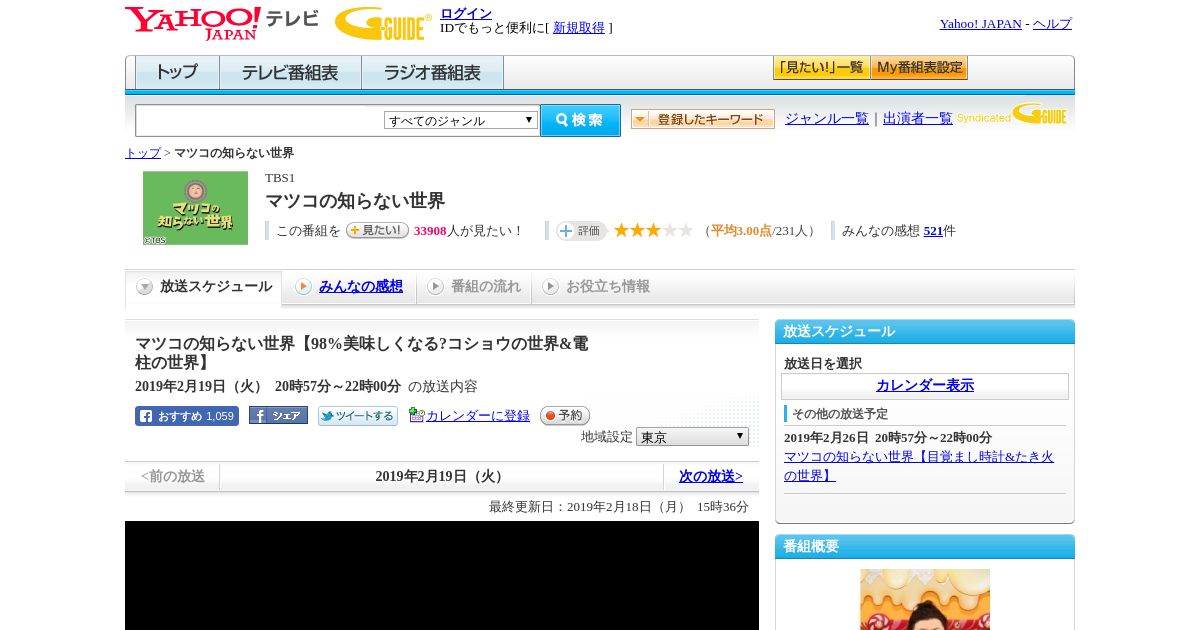The image size is (1200, 630).
Task: Click the Twitter ツイートする button
Action: pos(358,416)
